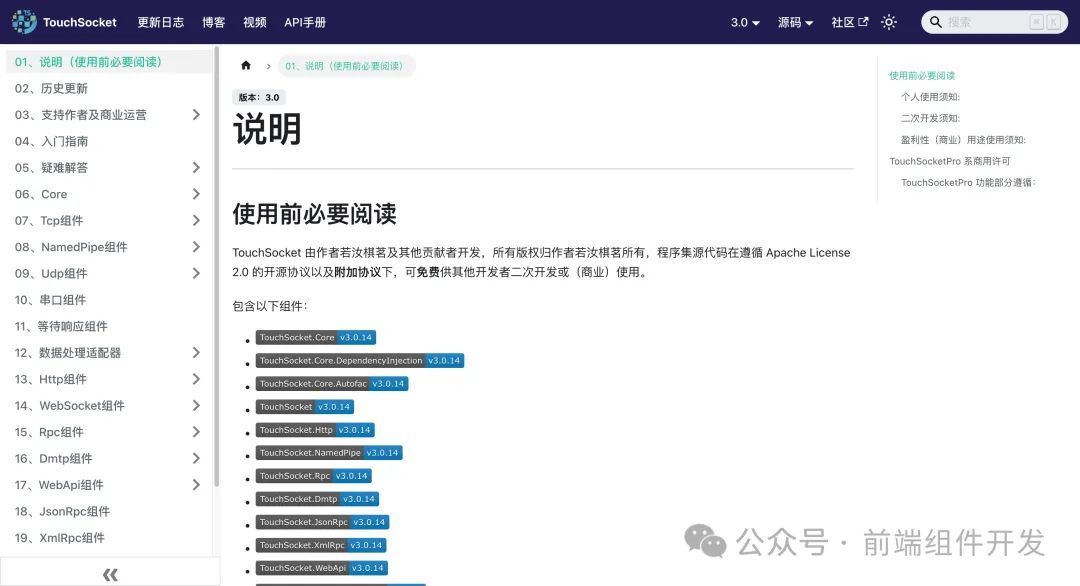Click the plain TouchSocket v3.0.14 badge
Viewport: 1080px width, 586px height.
coord(304,407)
